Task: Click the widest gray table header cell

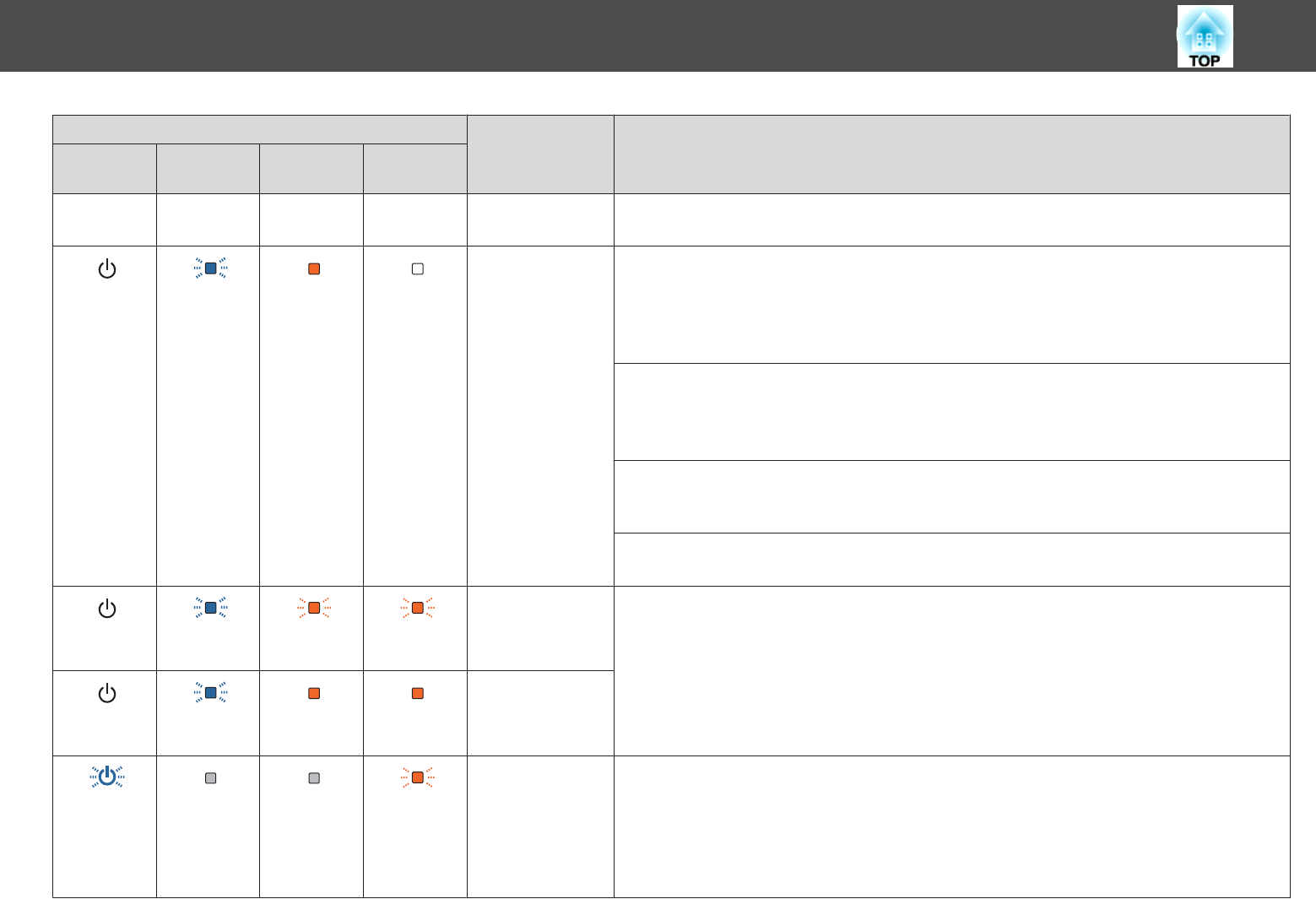Action: coord(951,154)
